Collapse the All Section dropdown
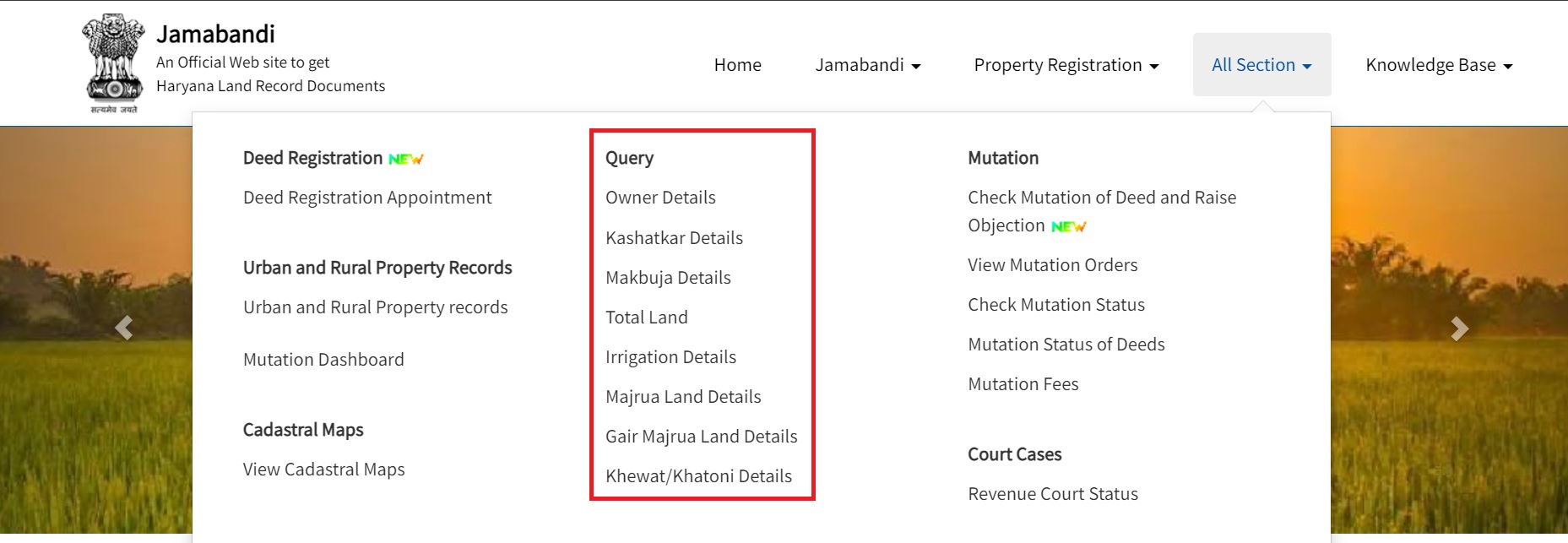Image resolution: width=1568 pixels, height=543 pixels. (1261, 64)
